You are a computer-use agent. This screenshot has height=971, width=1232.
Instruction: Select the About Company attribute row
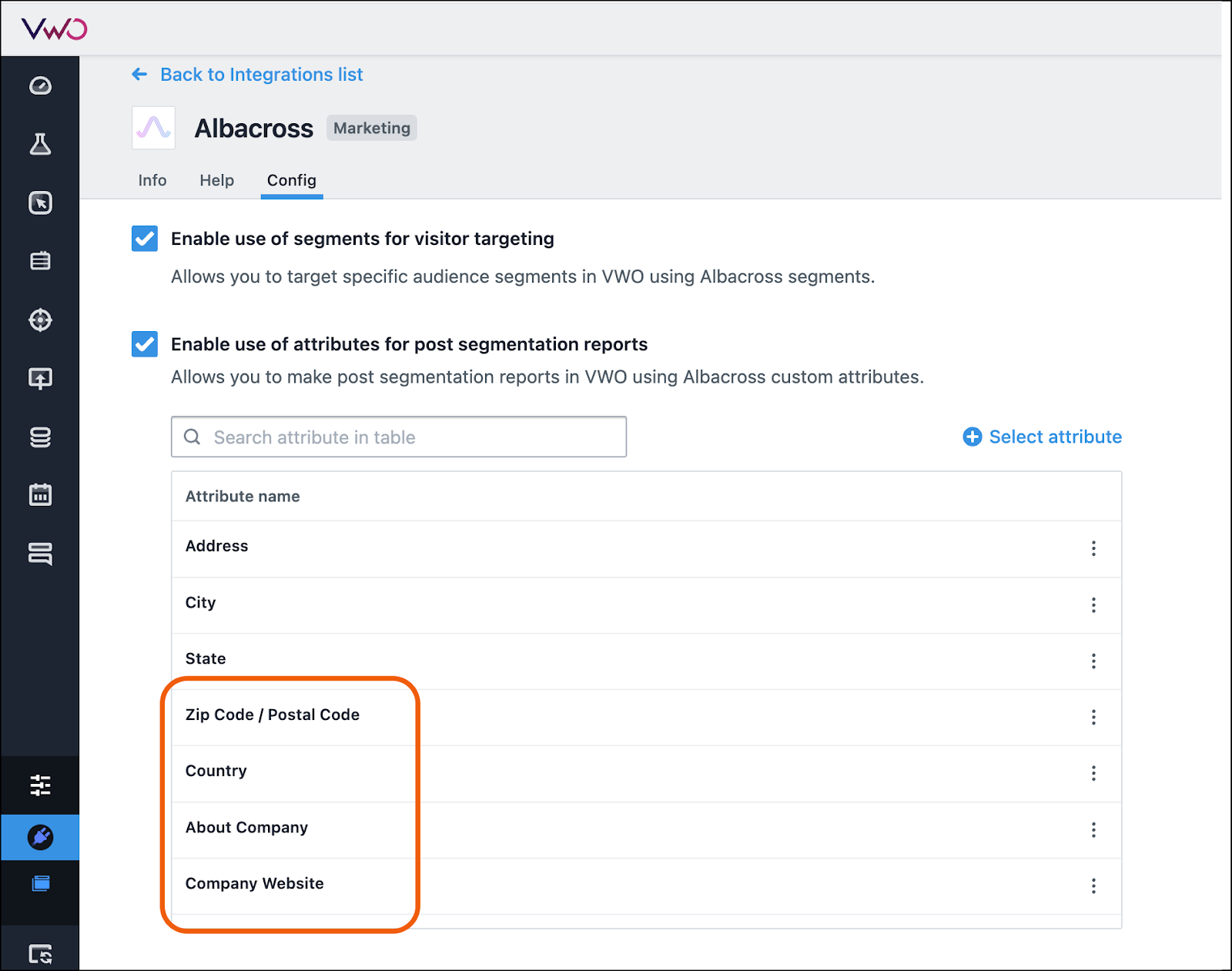(646, 829)
